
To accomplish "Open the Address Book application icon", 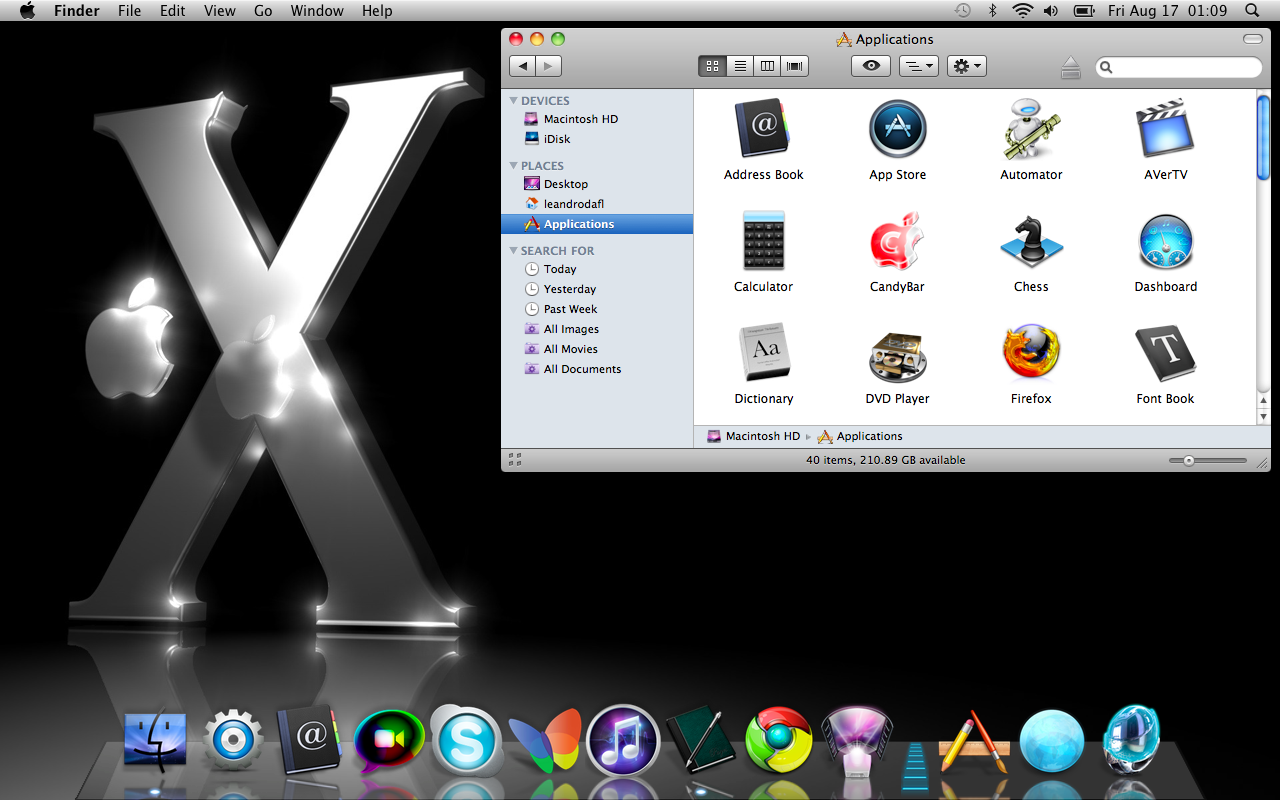I will (763, 130).
